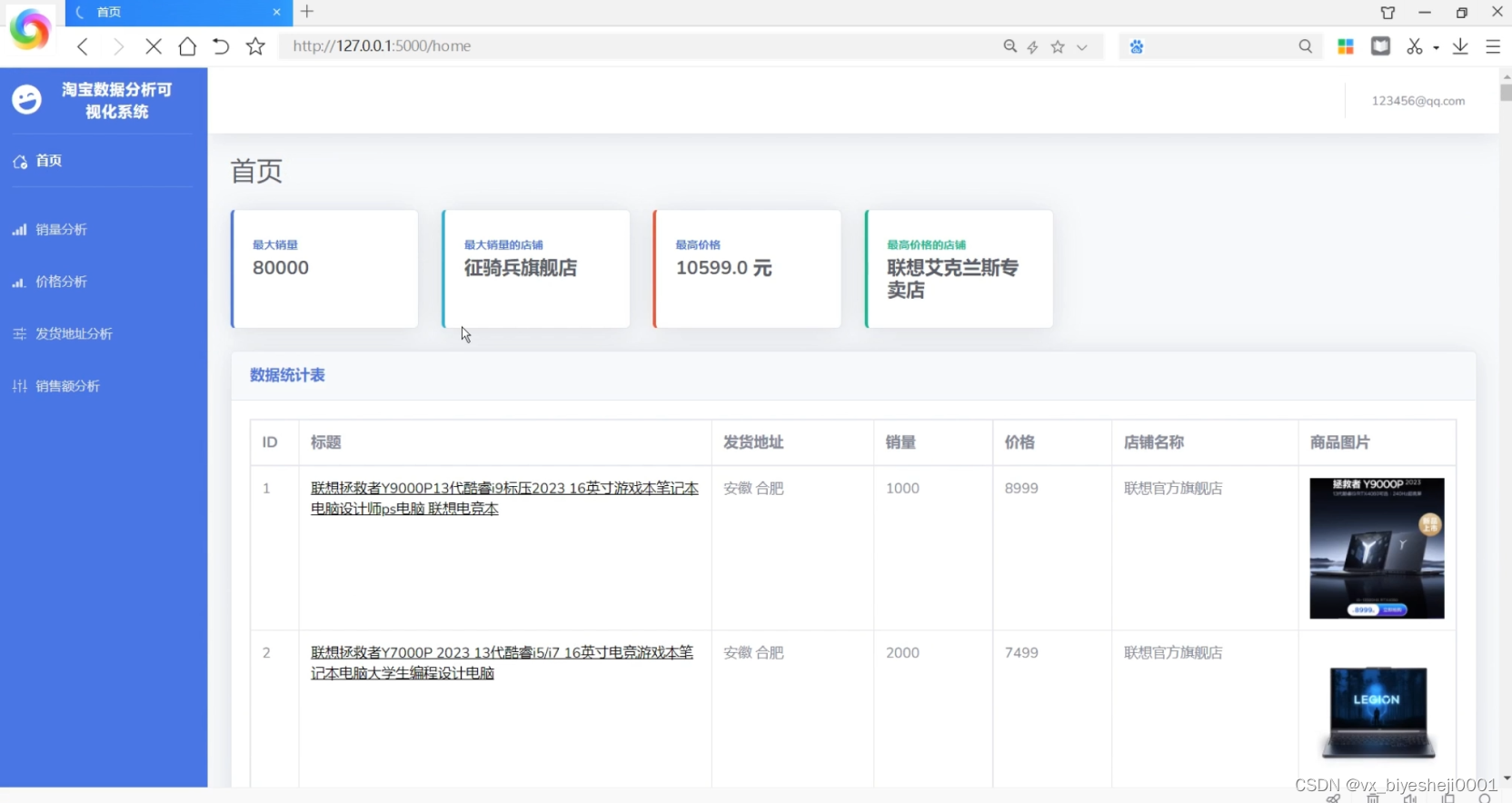Image resolution: width=1512 pixels, height=803 pixels.
Task: Open a new tab with plus button
Action: point(307,12)
